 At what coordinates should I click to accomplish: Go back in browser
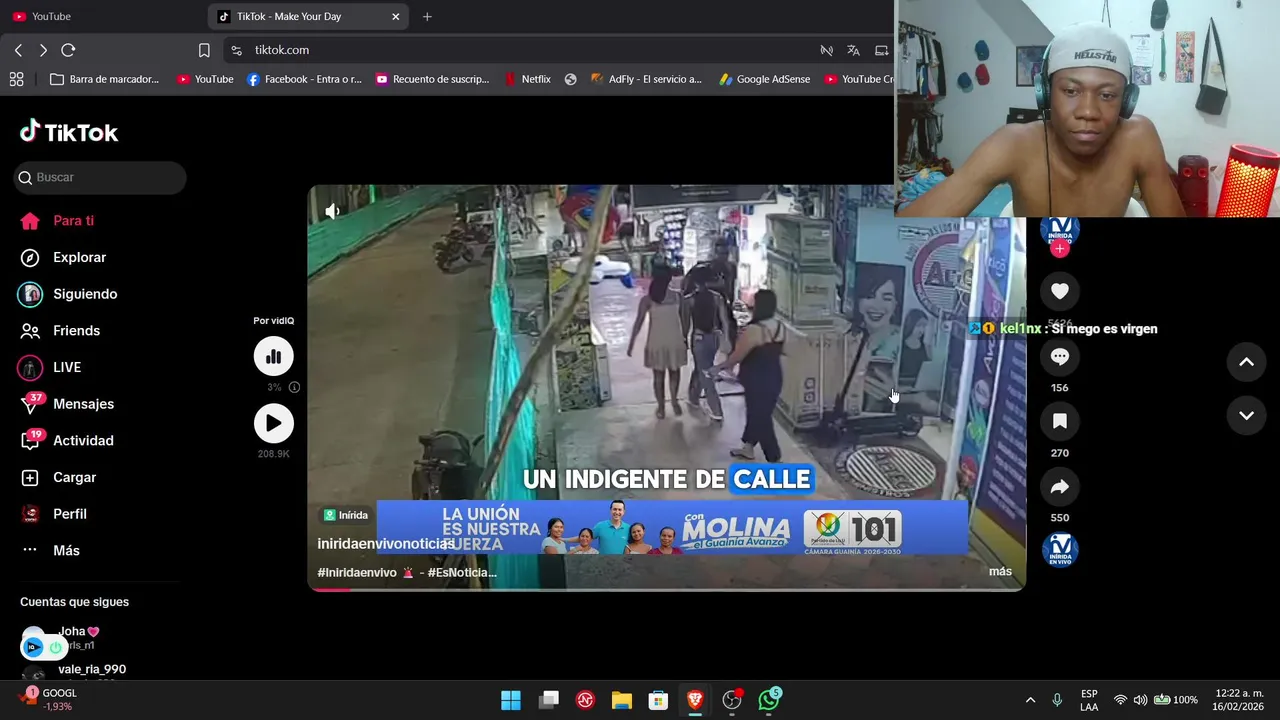tap(18, 50)
